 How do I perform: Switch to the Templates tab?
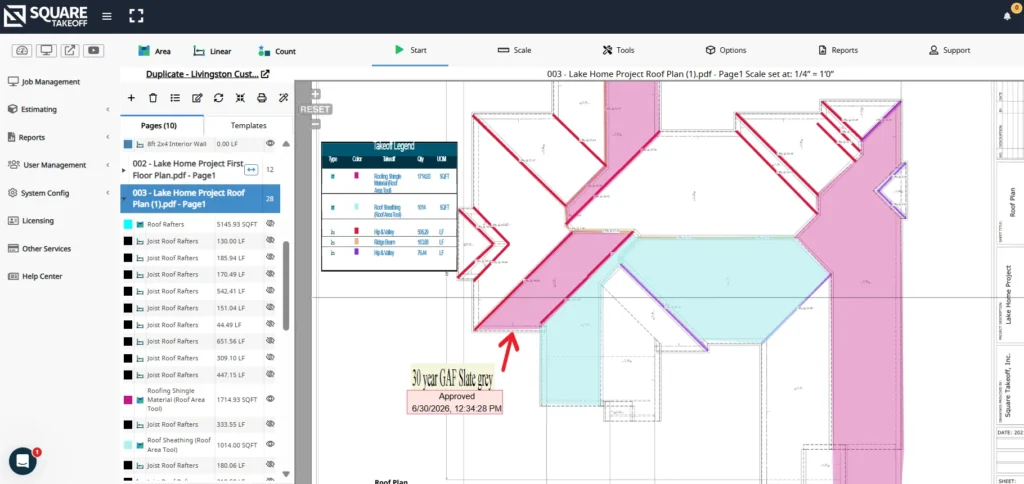[x=248, y=125]
